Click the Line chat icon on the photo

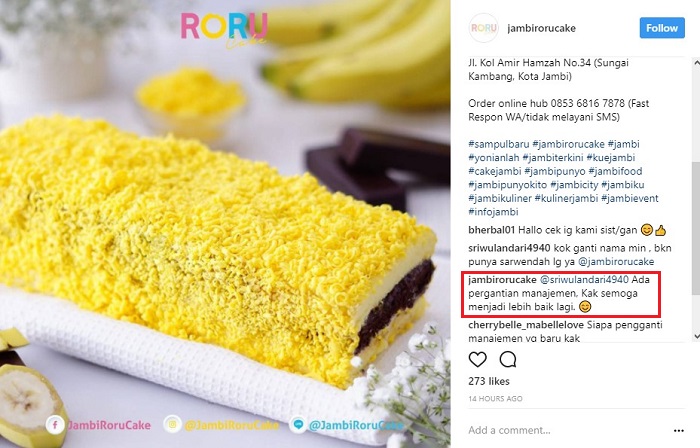click(x=298, y=424)
